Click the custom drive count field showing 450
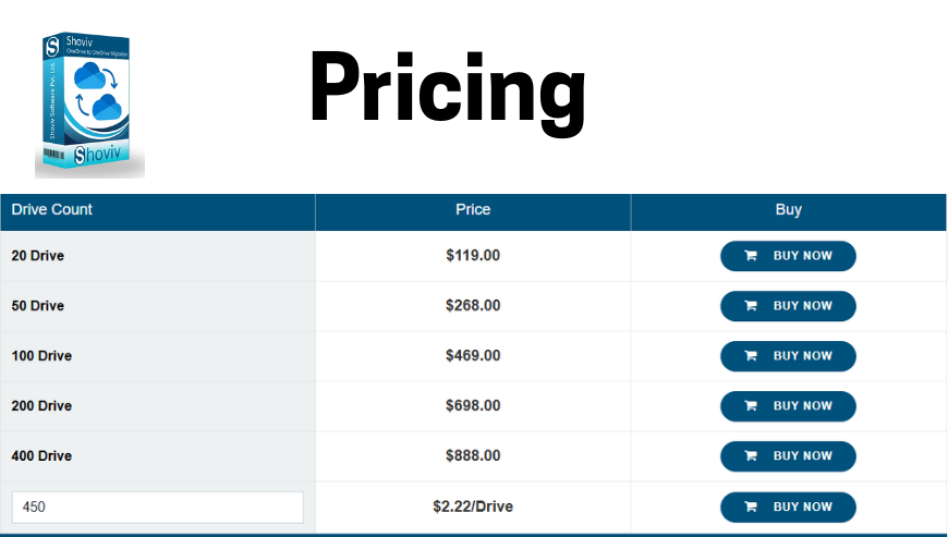 point(157,507)
